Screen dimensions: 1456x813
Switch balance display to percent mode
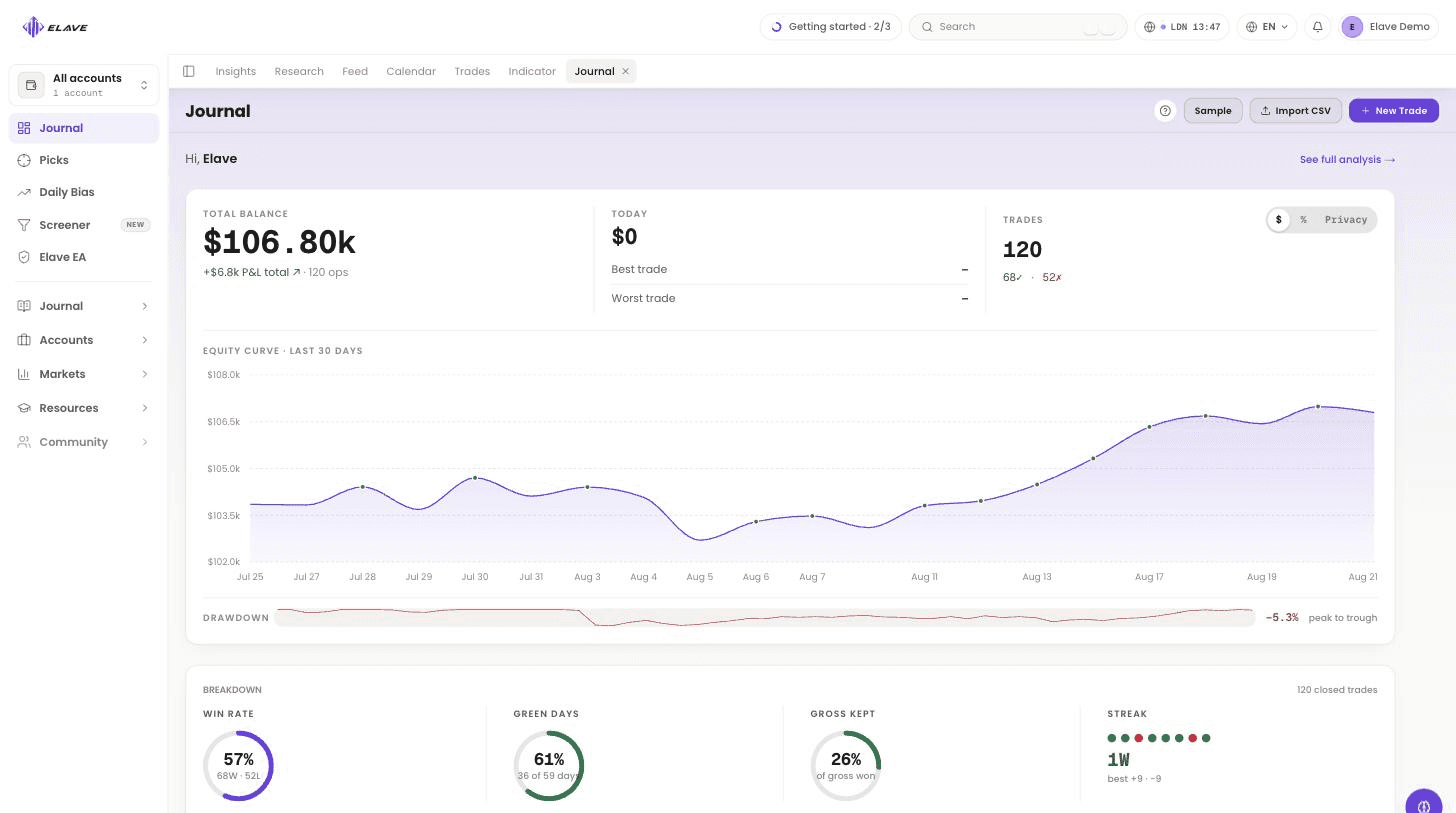point(1303,220)
